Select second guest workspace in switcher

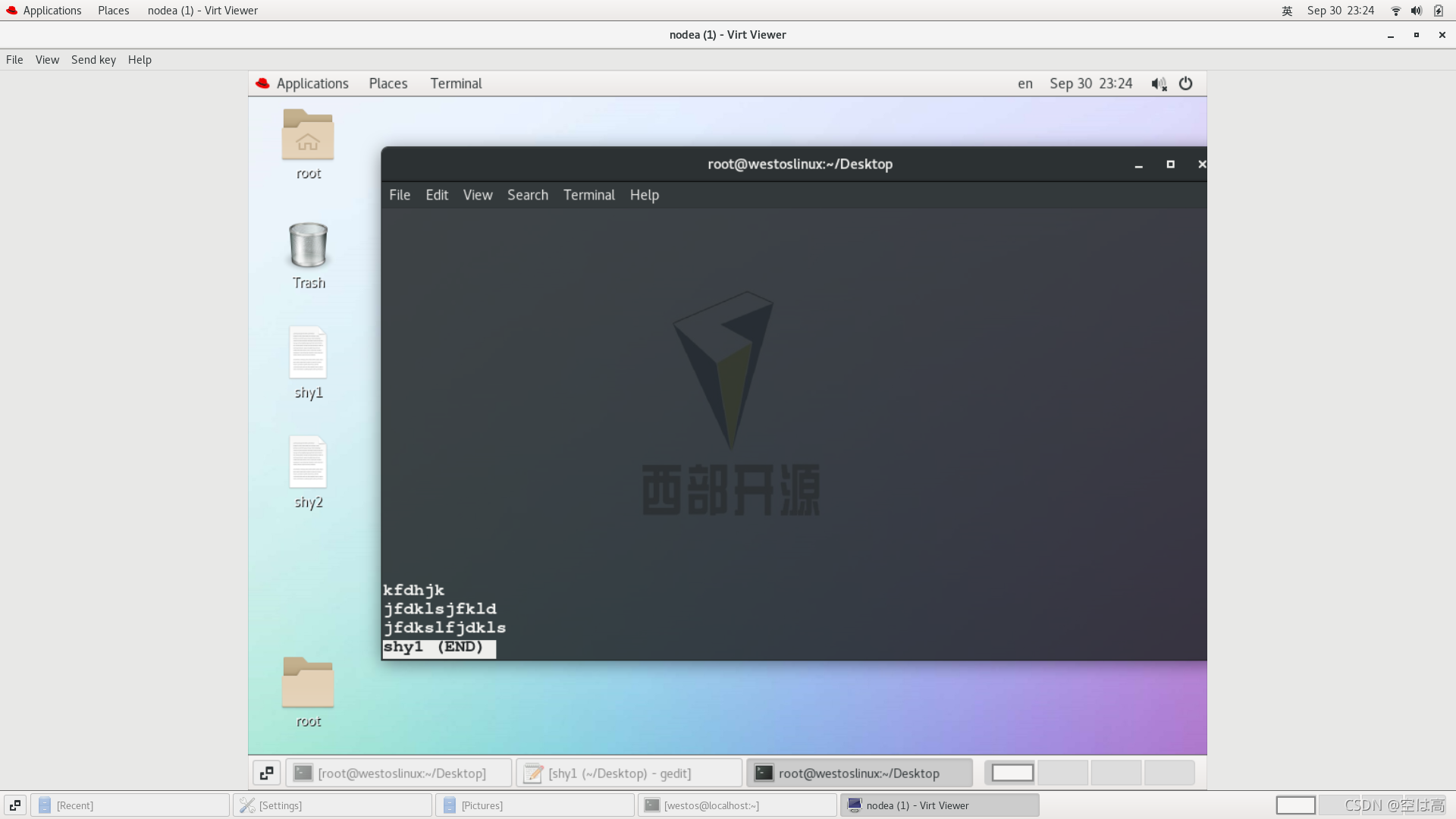pos(1063,773)
